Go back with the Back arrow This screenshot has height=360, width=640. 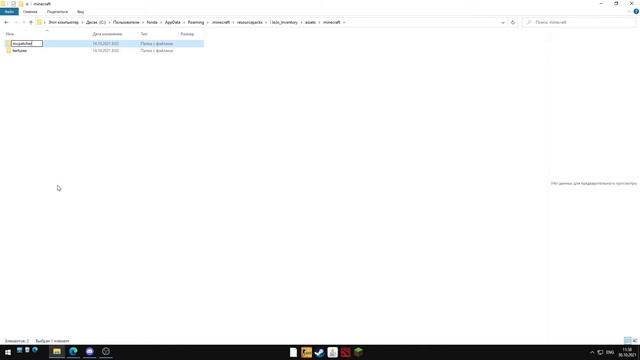tap(6, 22)
